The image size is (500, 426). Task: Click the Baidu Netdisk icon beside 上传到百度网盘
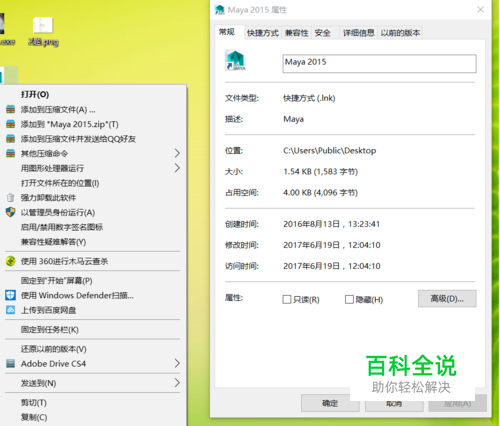pyautogui.click(x=11, y=310)
